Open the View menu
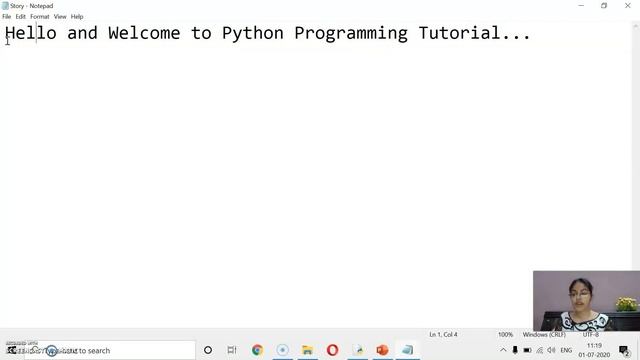The width and height of the screenshot is (640, 360). (x=60, y=17)
